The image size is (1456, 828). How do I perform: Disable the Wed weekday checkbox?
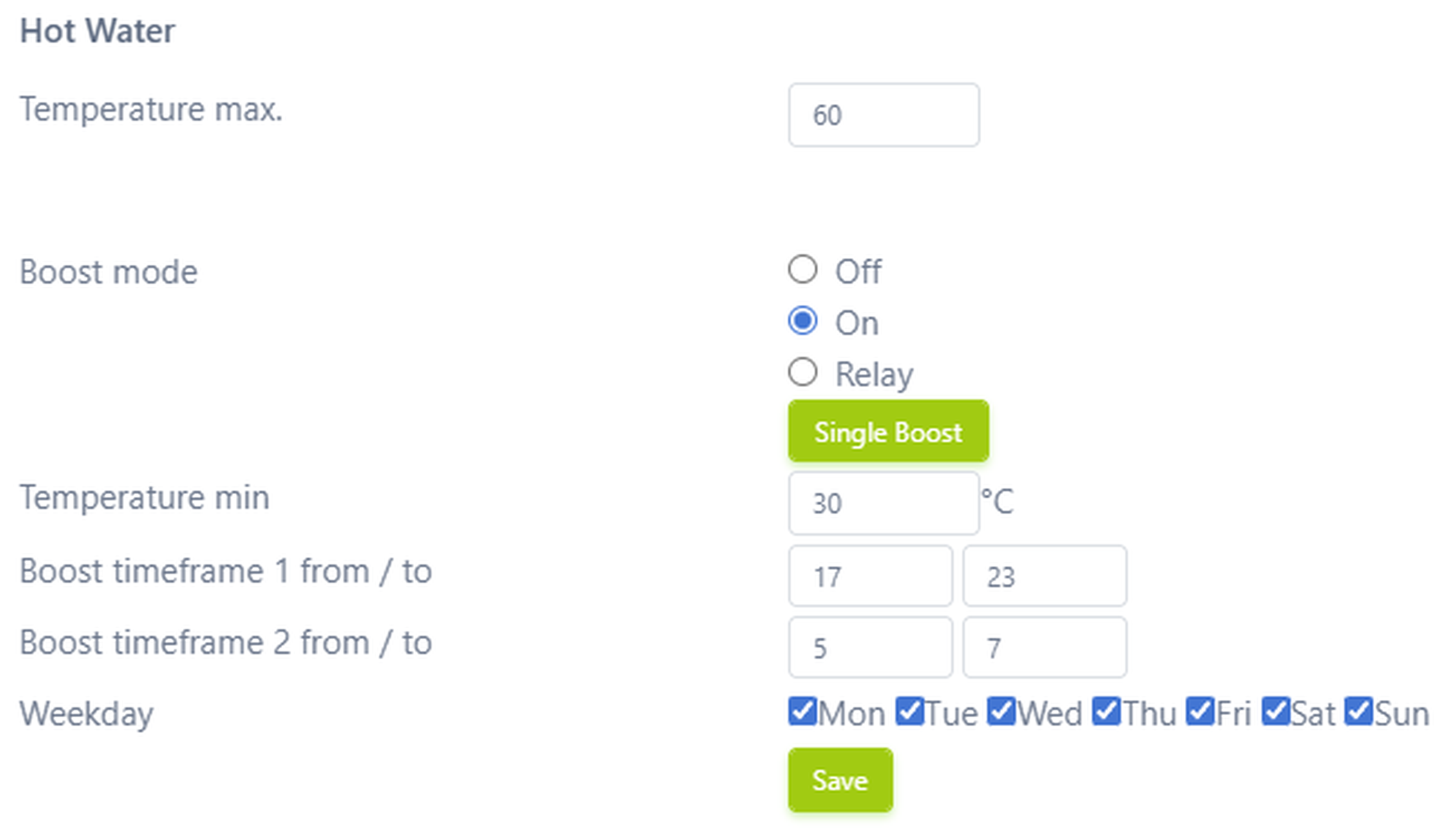tap(1001, 711)
